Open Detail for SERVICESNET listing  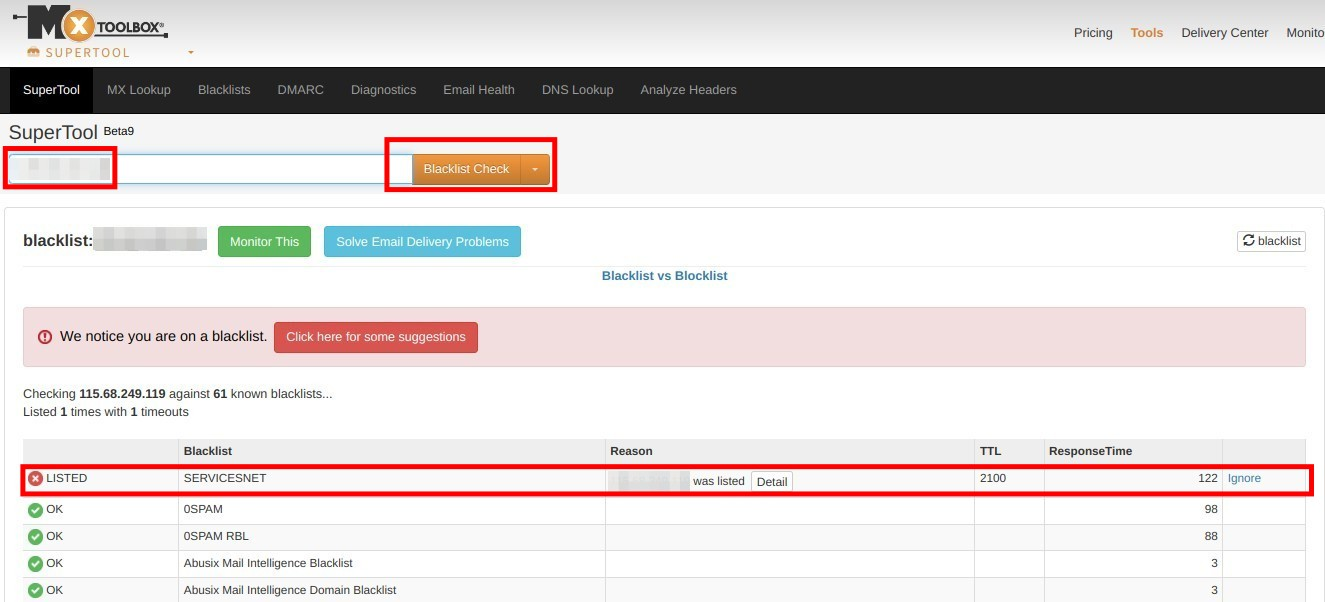[x=772, y=481]
